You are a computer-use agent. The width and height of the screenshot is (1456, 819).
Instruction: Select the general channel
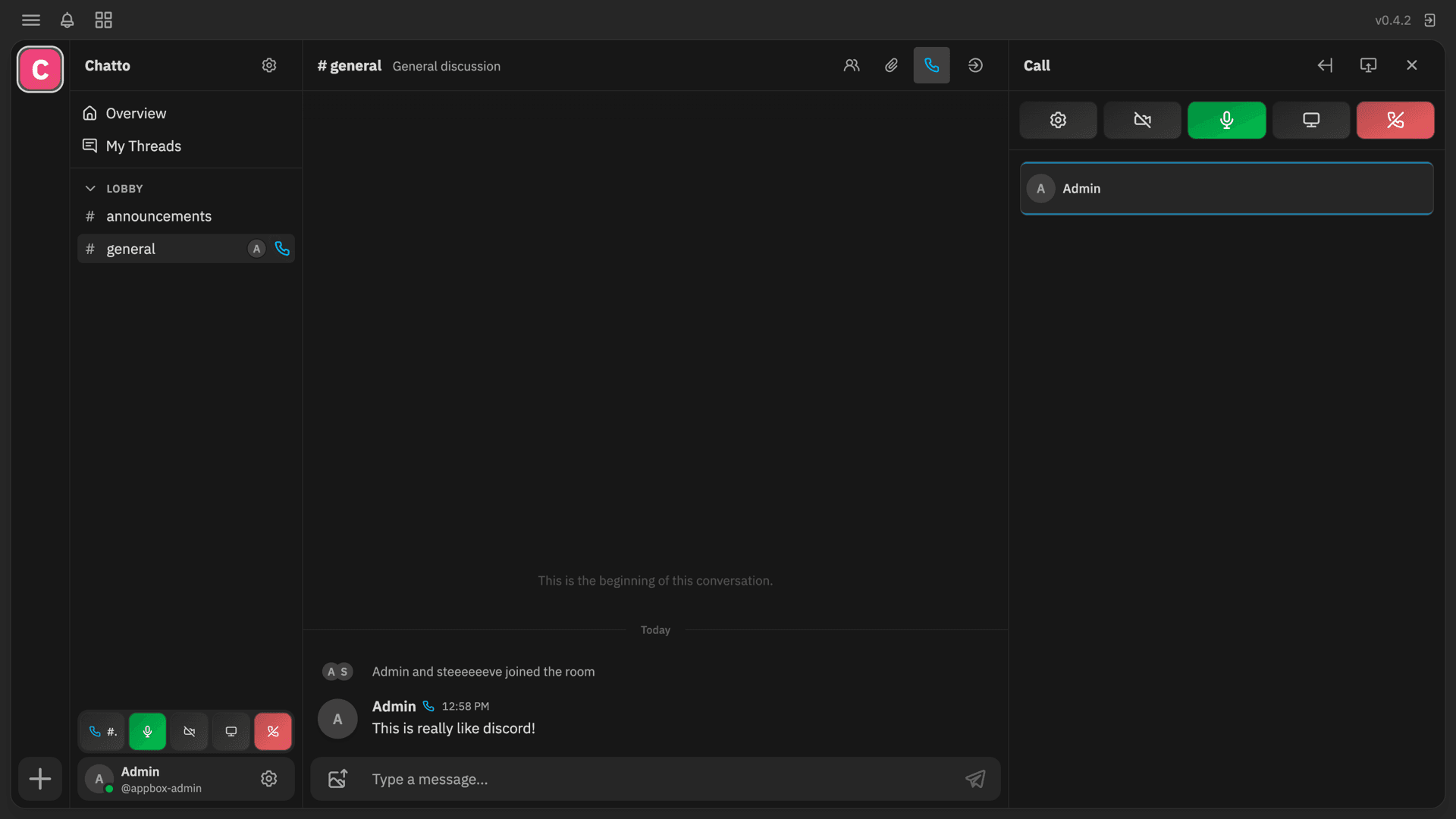coord(186,249)
